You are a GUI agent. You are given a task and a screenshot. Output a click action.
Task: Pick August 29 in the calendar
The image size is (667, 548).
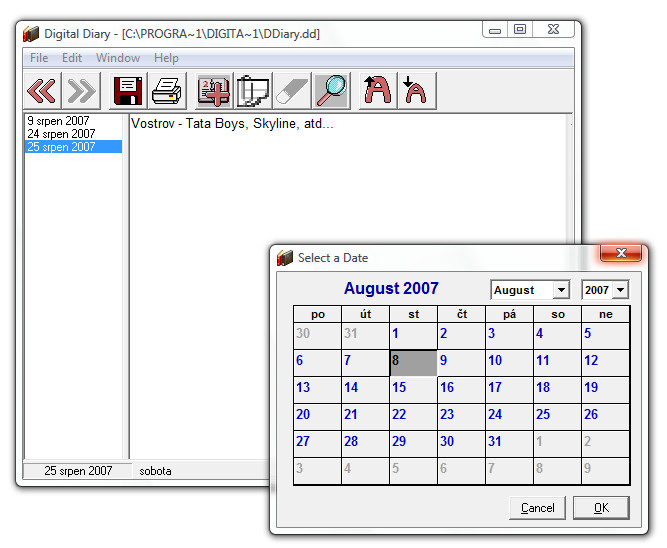coord(413,444)
